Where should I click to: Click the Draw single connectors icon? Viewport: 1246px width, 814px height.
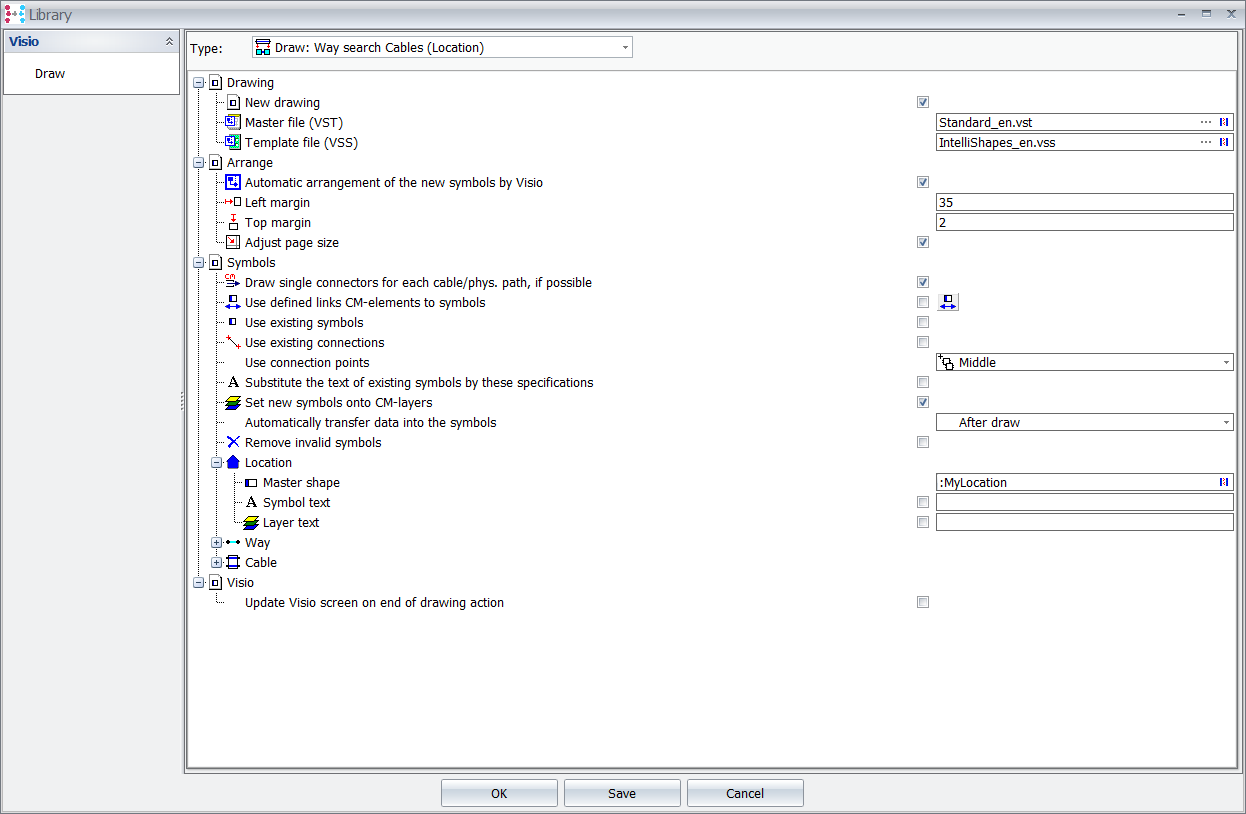(x=233, y=282)
